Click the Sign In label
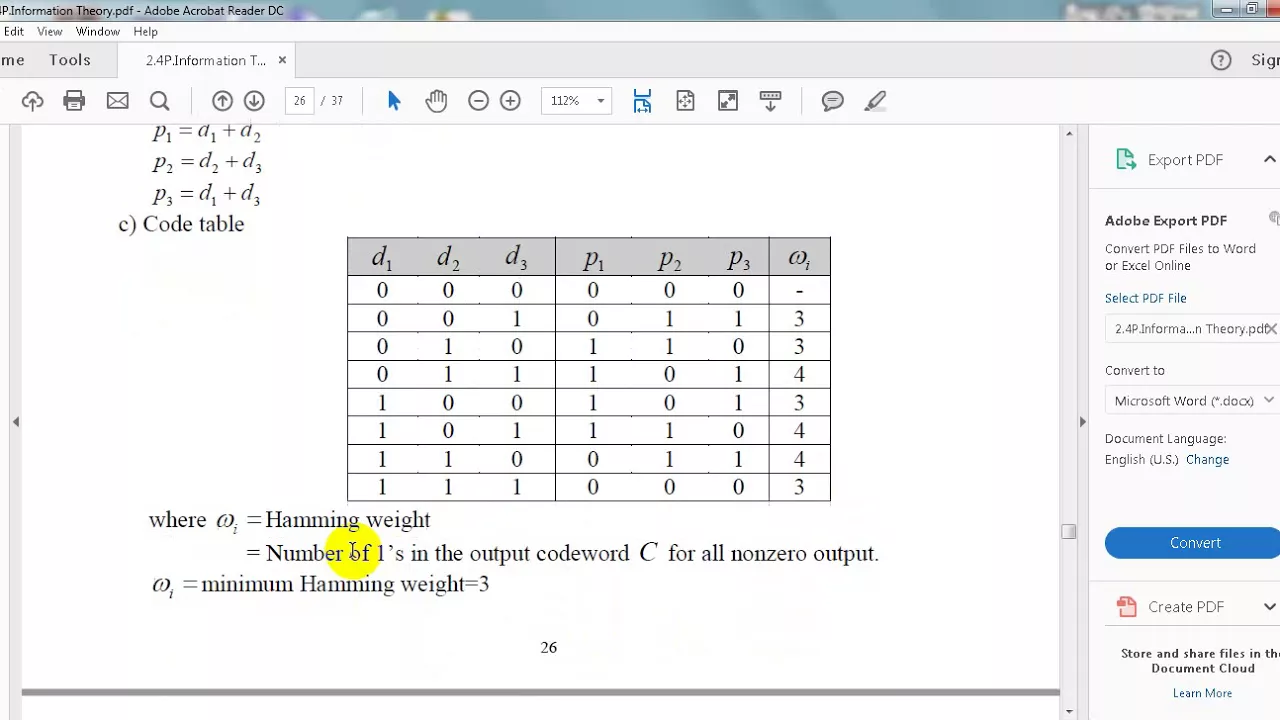This screenshot has width=1280, height=720. click(x=1265, y=60)
